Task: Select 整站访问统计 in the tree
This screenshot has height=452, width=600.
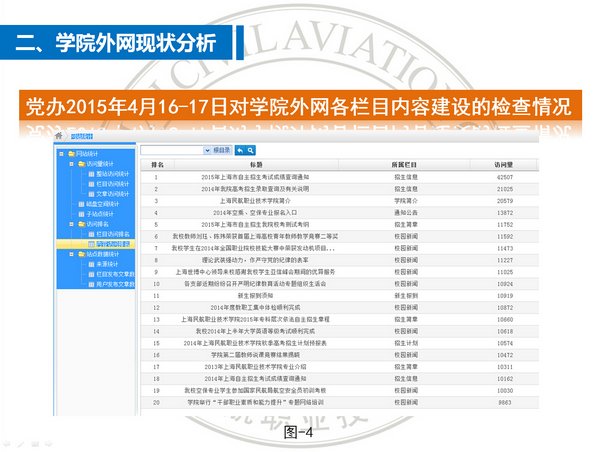Action: [x=113, y=174]
